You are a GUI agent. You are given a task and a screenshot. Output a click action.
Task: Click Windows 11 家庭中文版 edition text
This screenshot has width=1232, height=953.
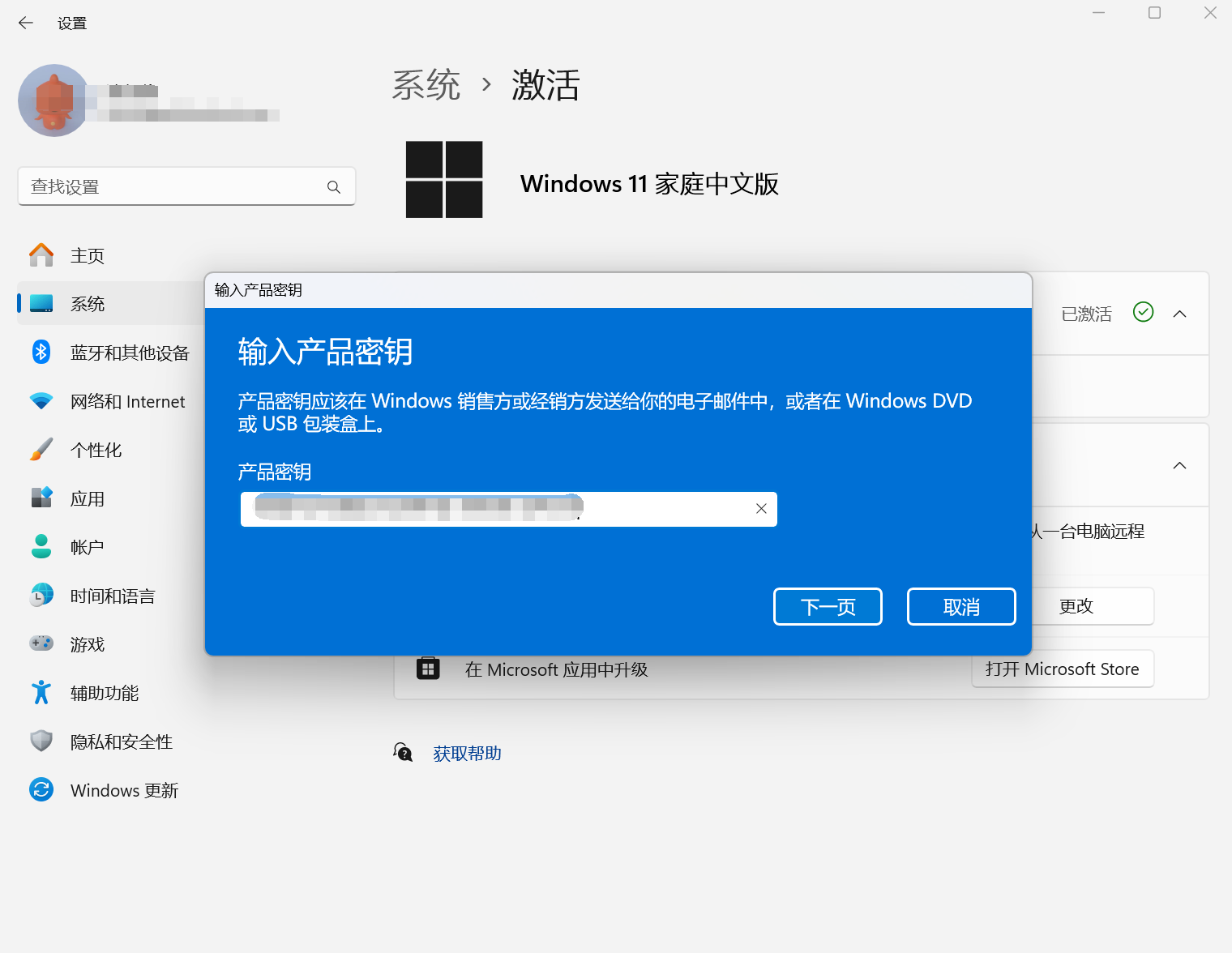(x=649, y=184)
